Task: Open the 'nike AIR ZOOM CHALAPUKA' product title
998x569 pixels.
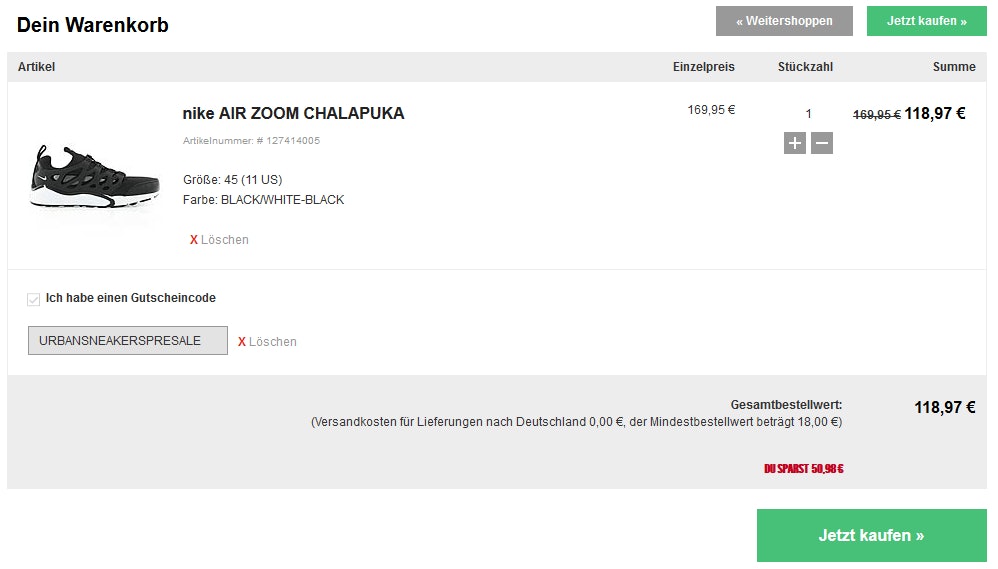Action: tap(293, 113)
